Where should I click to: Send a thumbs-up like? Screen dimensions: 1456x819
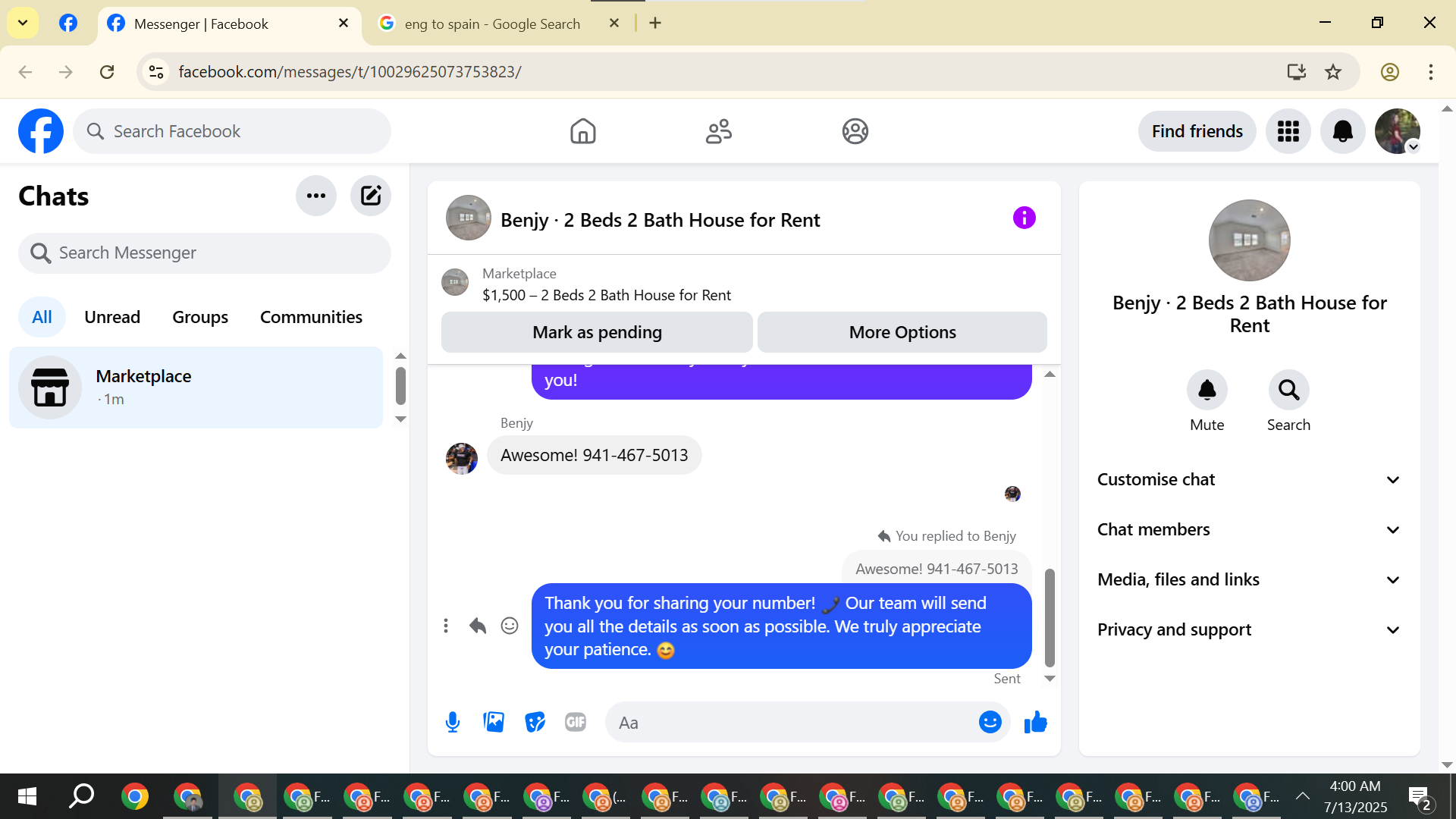click(x=1035, y=722)
